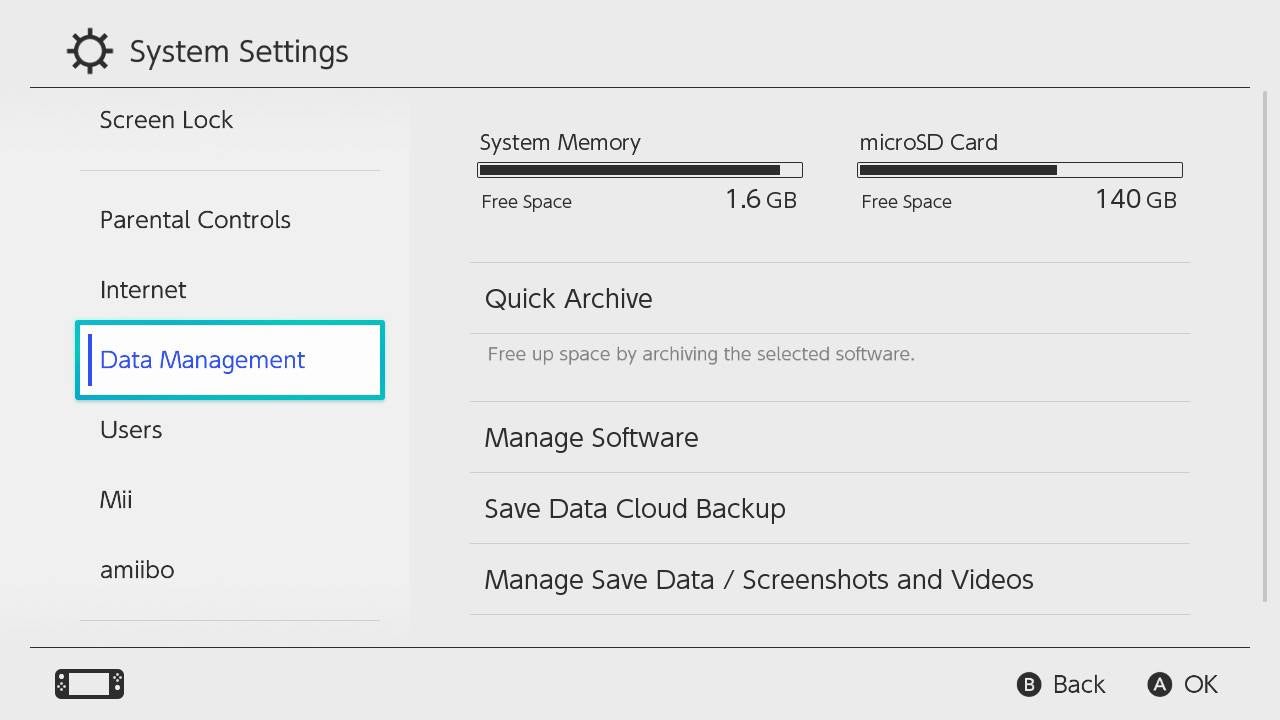Click the System Memory usage bar
Viewport: 1280px width, 720px height.
coord(640,170)
